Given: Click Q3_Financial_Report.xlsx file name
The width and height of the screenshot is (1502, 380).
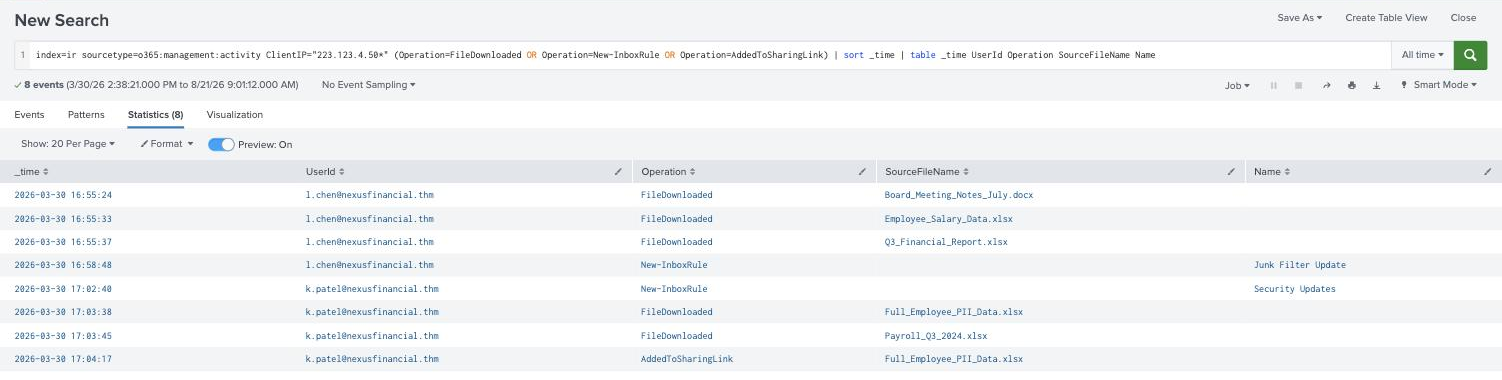Looking at the screenshot, I should pos(946,242).
